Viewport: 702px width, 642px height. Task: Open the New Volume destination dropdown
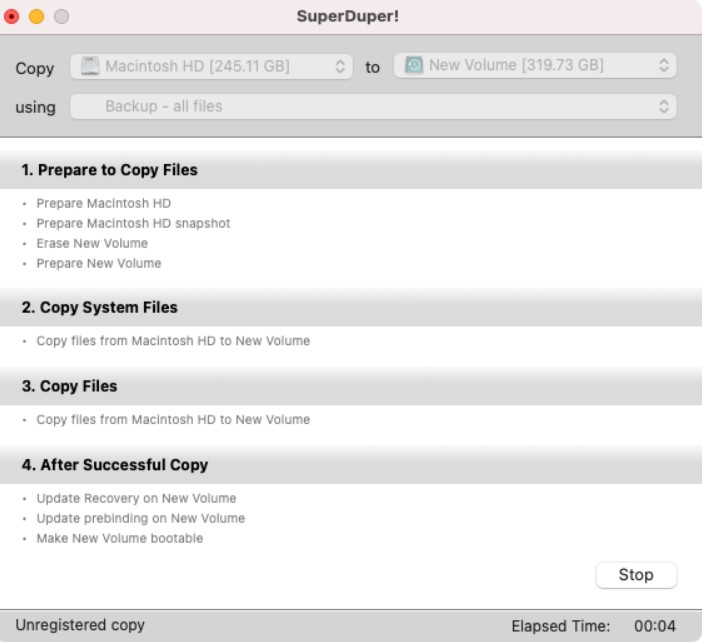(x=535, y=65)
